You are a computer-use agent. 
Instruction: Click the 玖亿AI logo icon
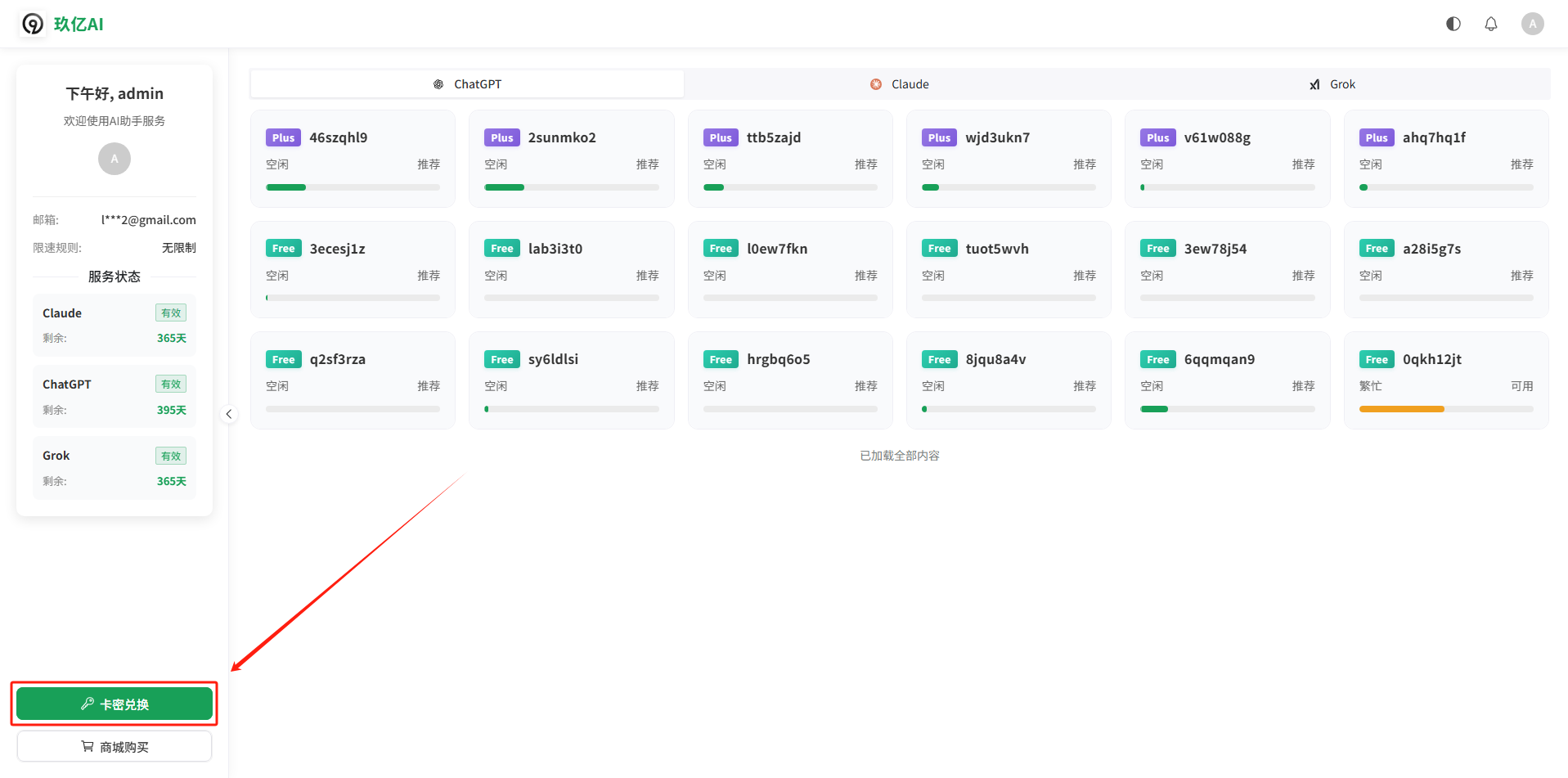(33, 24)
